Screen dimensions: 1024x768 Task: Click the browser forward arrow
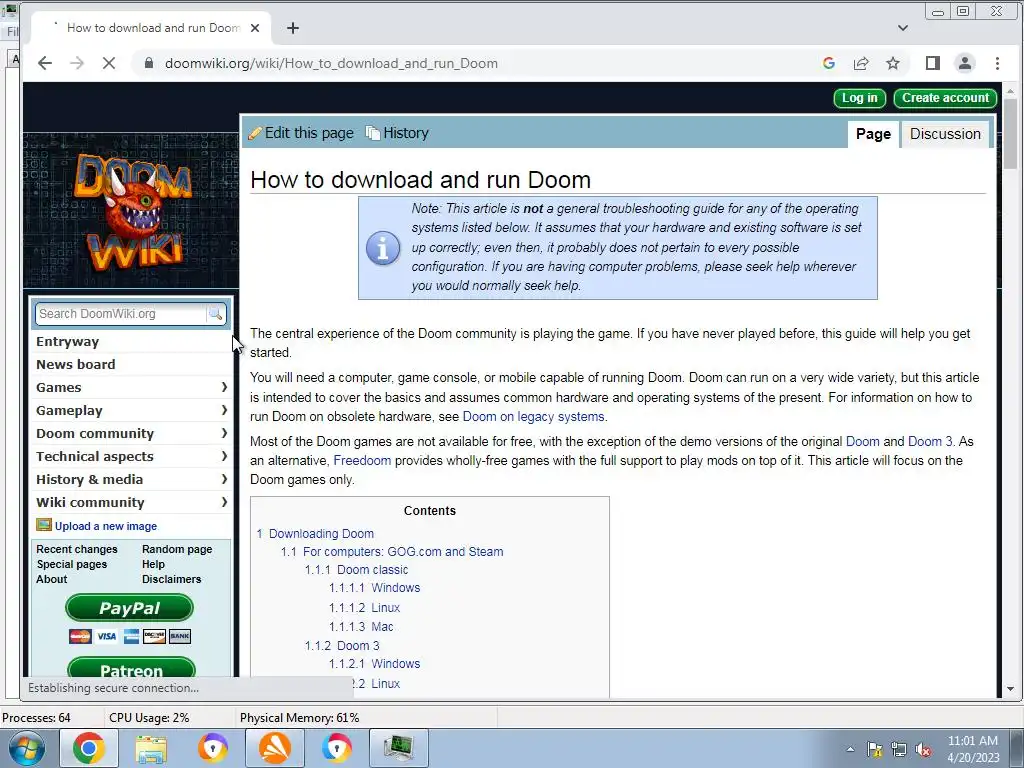coord(77,63)
